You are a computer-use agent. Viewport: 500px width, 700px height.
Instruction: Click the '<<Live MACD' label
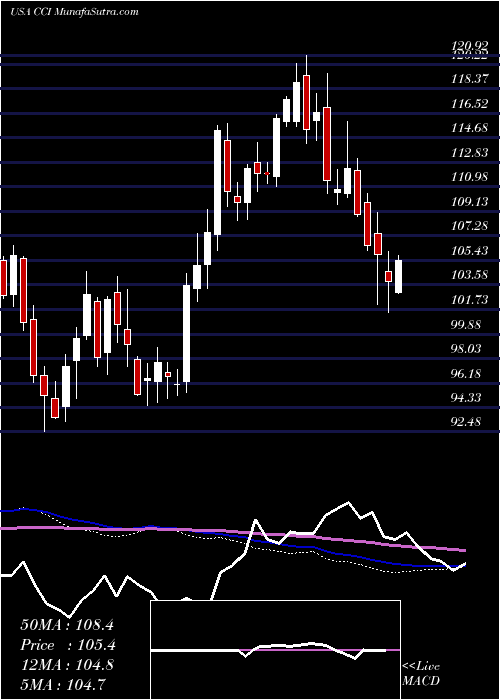(421, 673)
